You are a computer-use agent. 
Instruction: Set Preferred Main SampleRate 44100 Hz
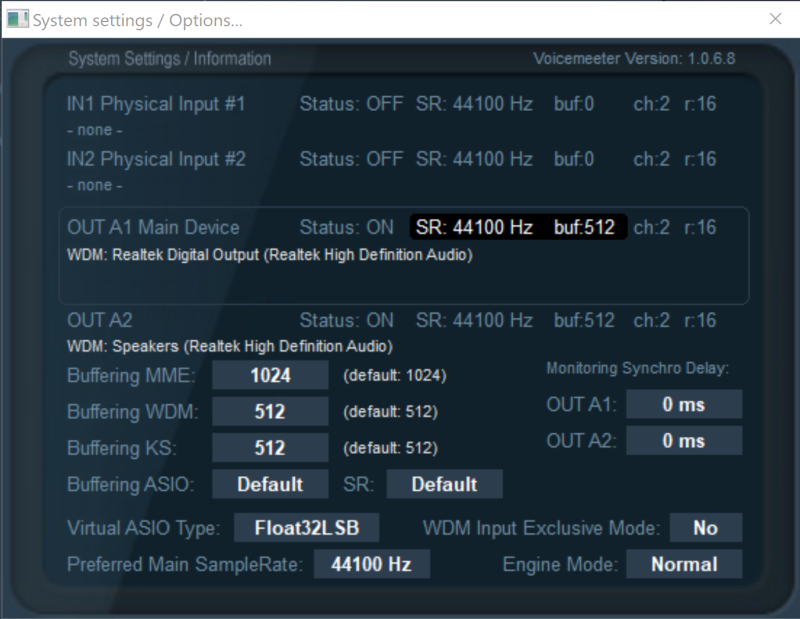click(x=371, y=564)
